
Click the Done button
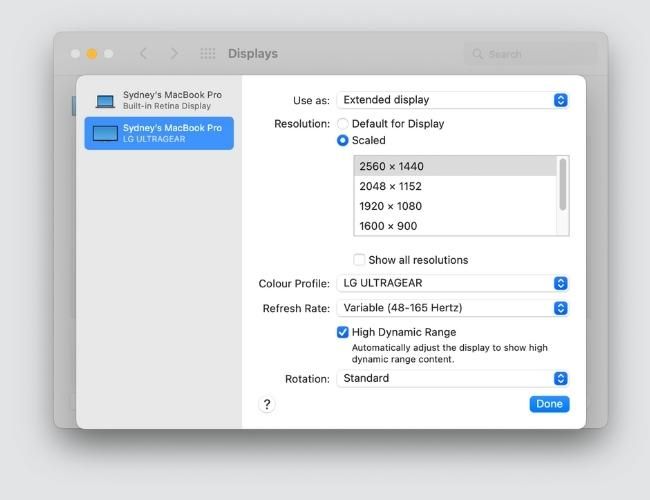pyautogui.click(x=549, y=404)
